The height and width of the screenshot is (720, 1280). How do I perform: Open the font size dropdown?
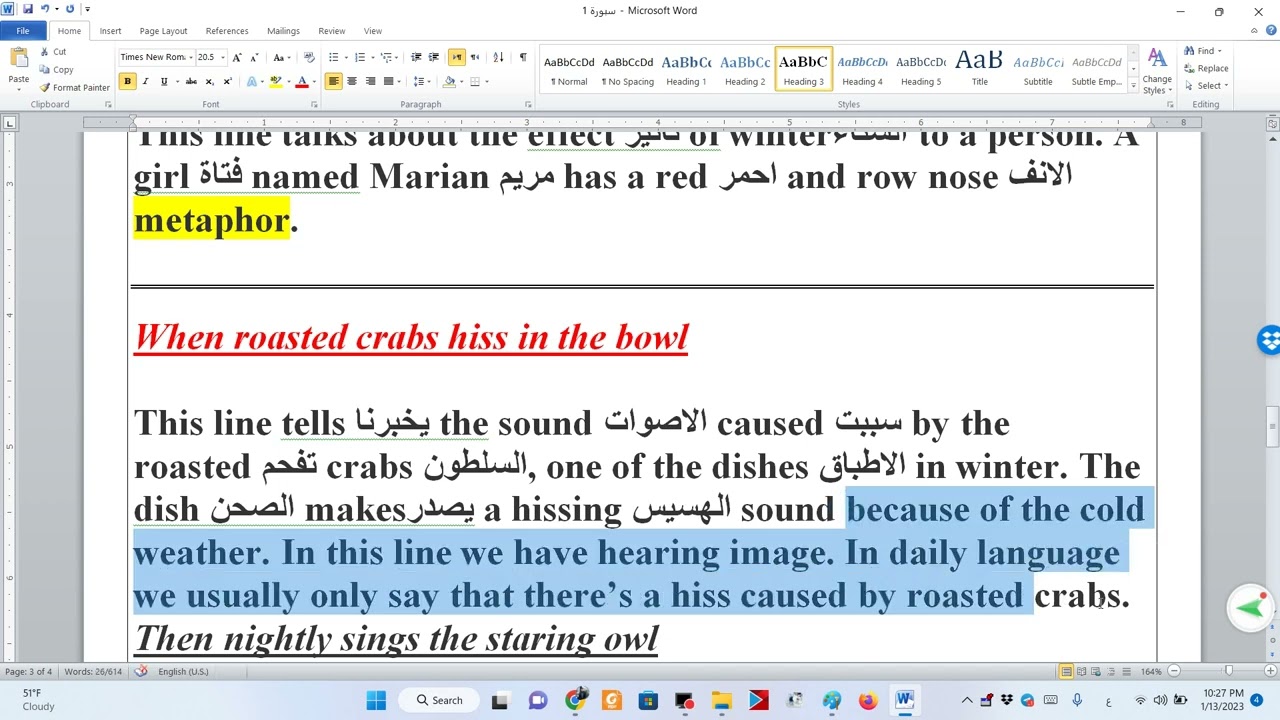click(222, 57)
